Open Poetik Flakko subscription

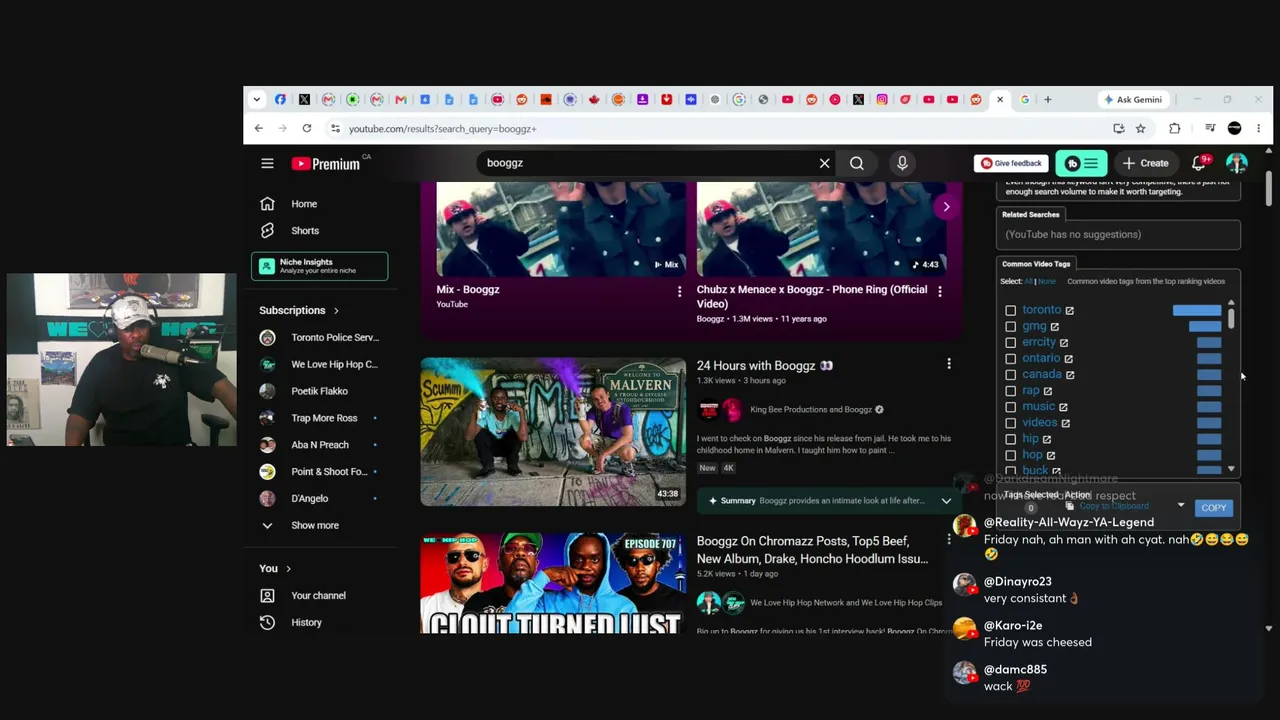320,391
